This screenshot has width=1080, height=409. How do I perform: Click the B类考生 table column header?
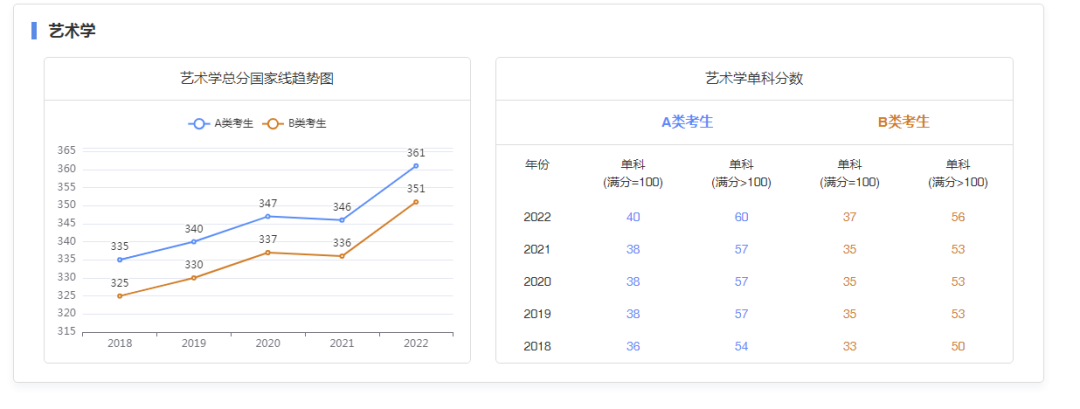(903, 122)
